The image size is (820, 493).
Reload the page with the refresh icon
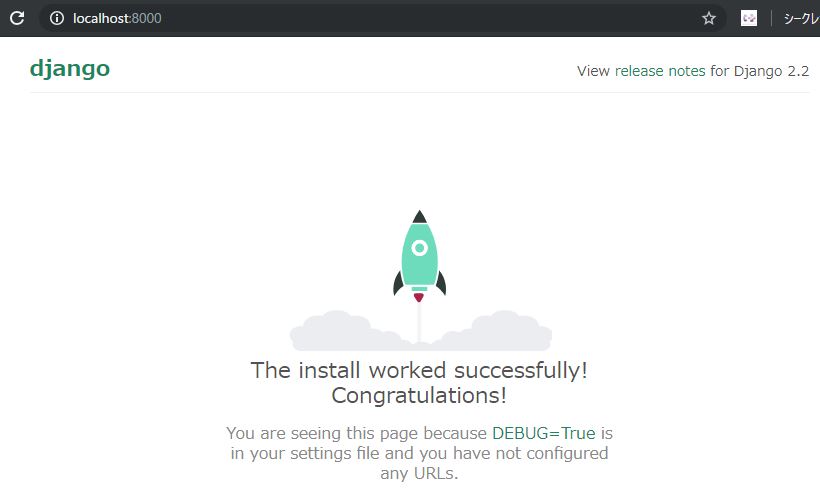(x=17, y=18)
